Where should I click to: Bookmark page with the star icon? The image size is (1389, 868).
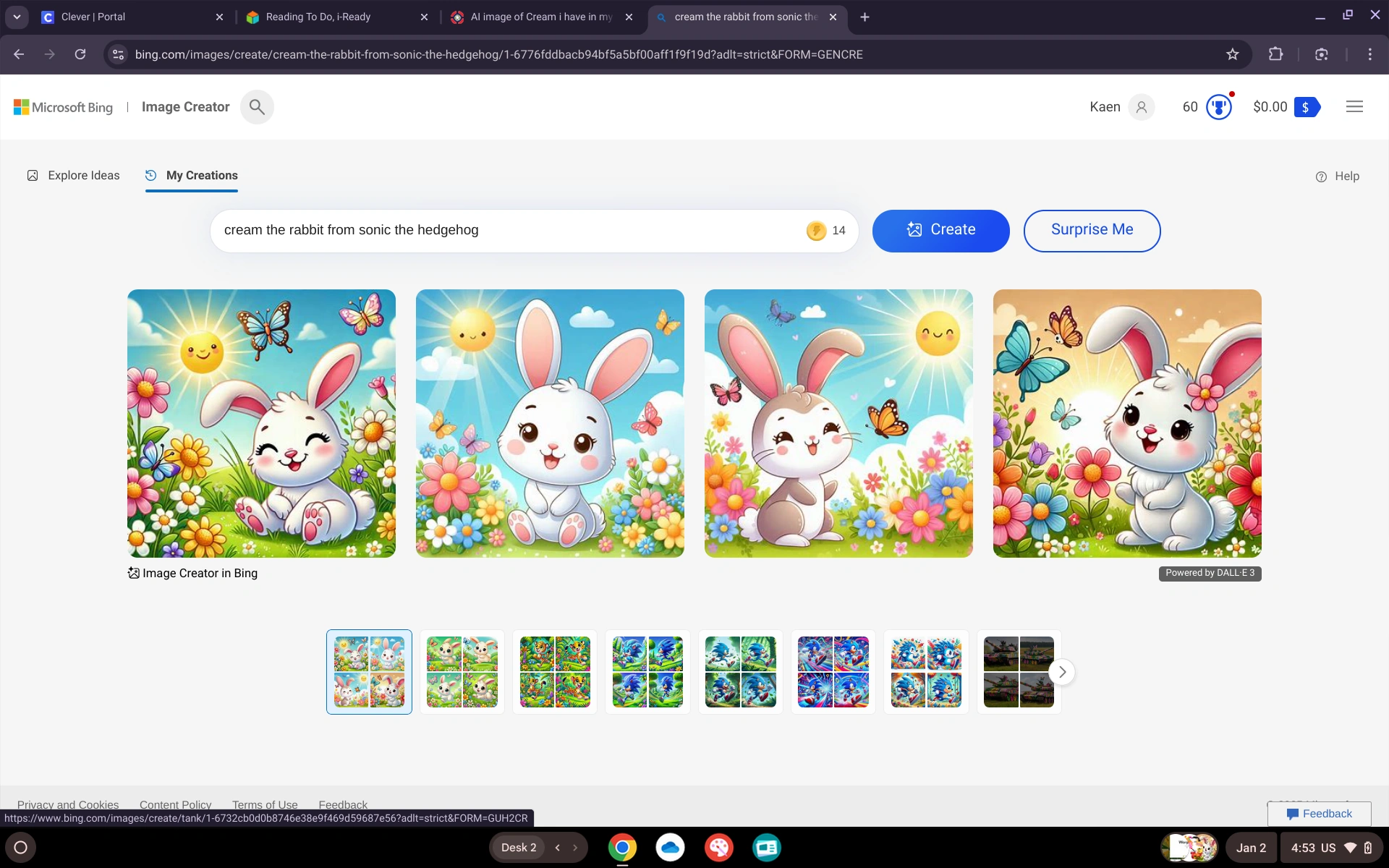point(1233,54)
